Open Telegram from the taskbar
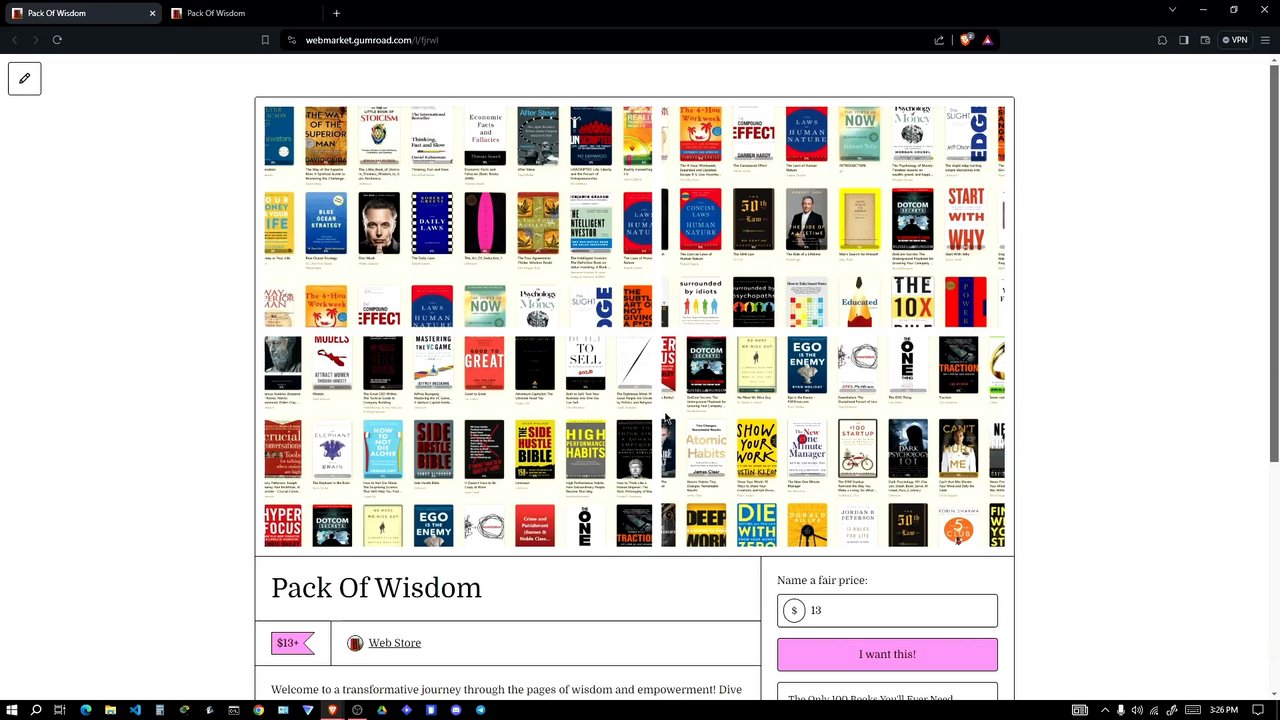Image resolution: width=1280 pixels, height=720 pixels. pos(480,710)
